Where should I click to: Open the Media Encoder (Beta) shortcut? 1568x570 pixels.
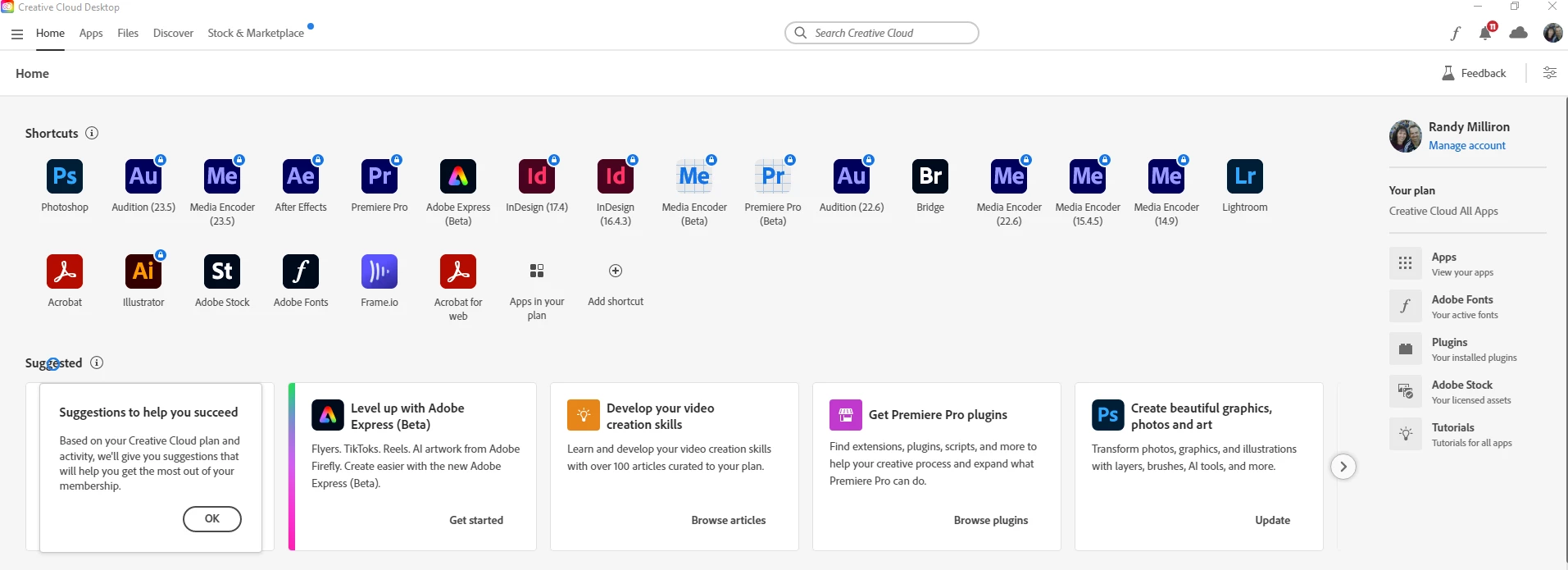click(694, 176)
